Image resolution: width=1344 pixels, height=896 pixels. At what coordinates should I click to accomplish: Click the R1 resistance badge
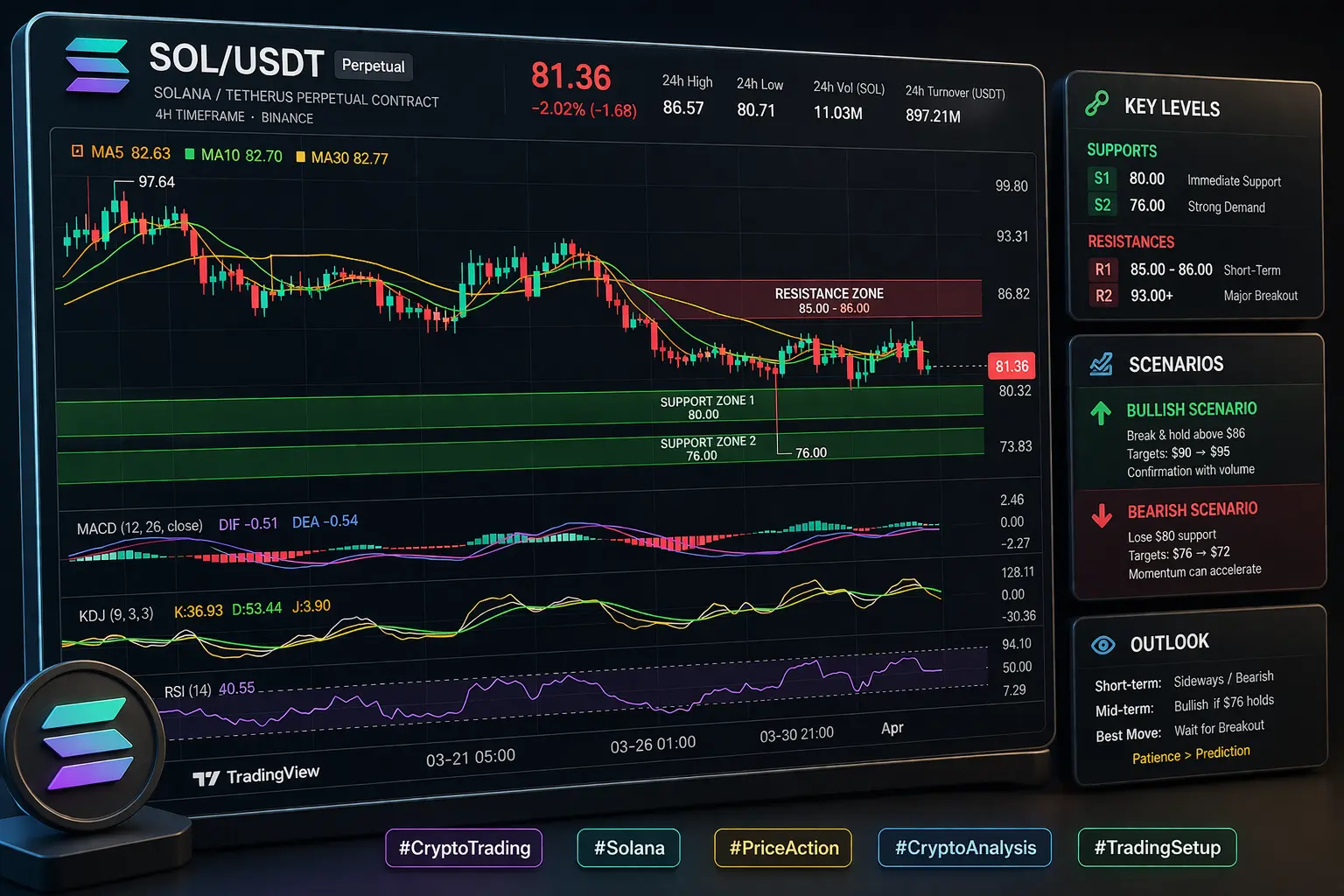click(x=1103, y=269)
